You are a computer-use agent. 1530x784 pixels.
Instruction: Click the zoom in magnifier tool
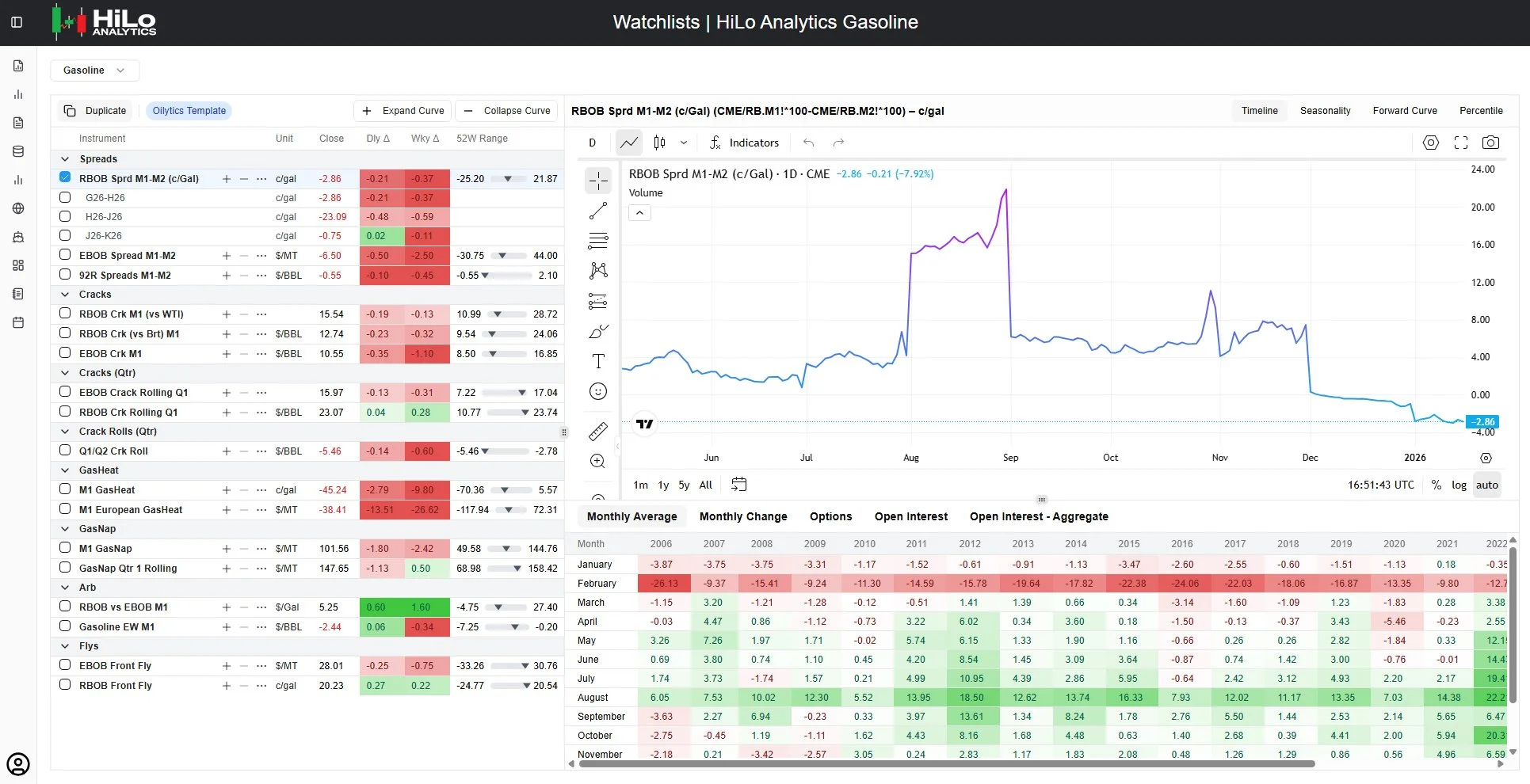tap(598, 461)
